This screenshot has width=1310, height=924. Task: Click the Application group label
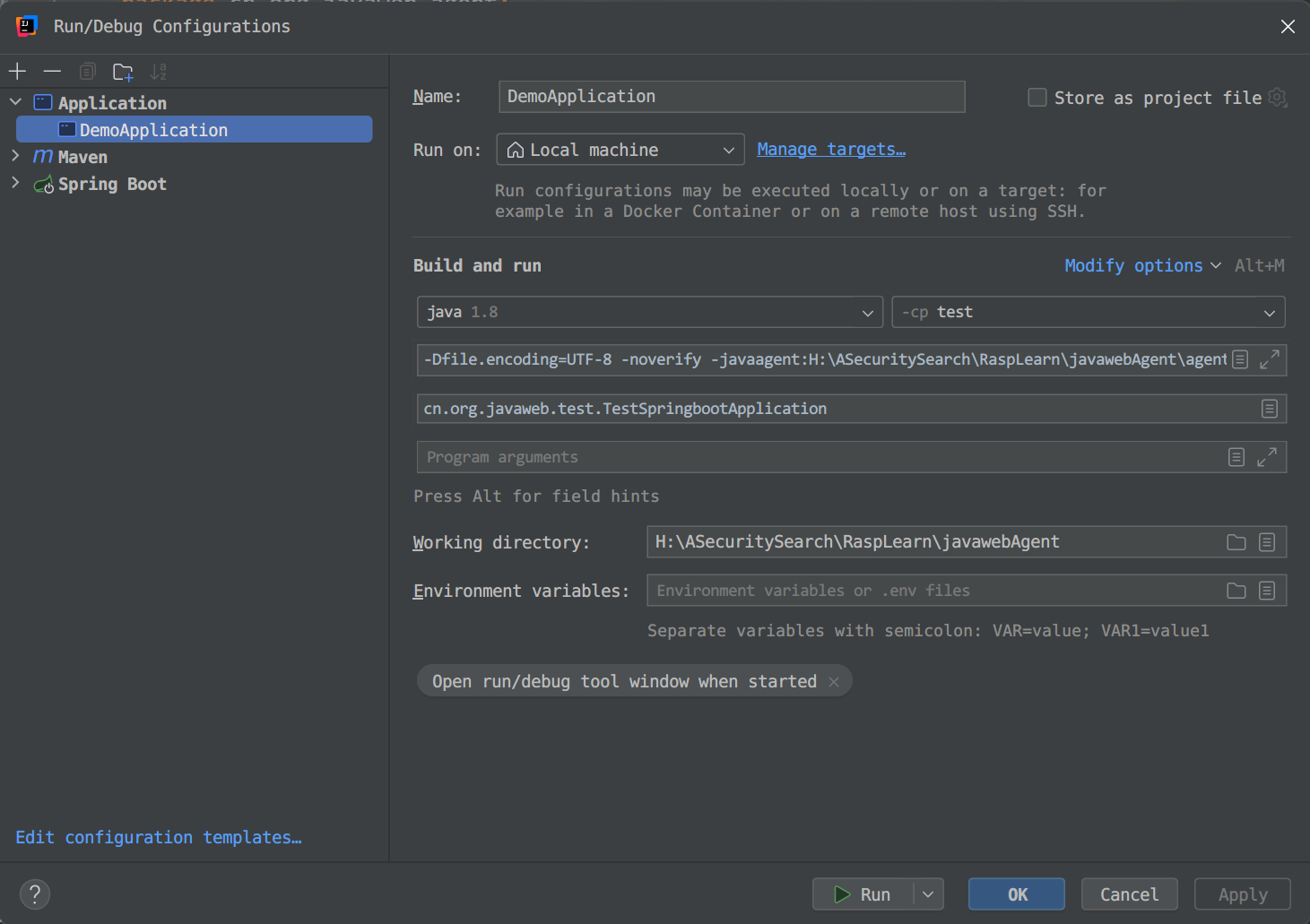pyautogui.click(x=112, y=103)
